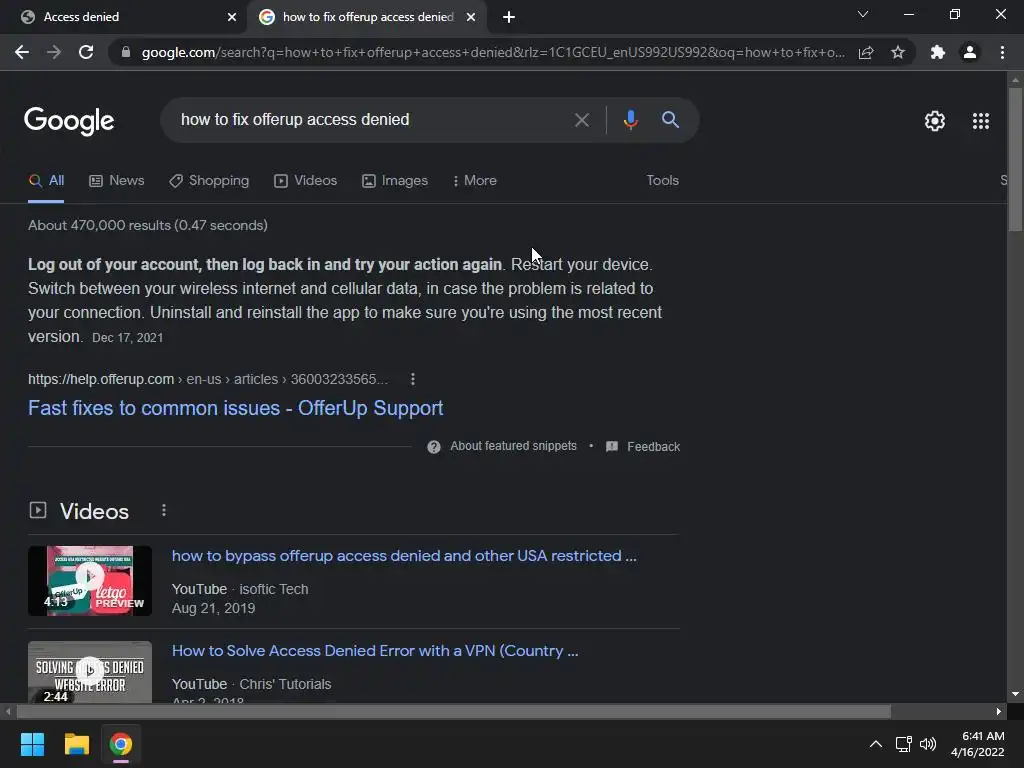
Task: Click the 'Dec 17, 2021' snippet date
Action: click(x=127, y=338)
